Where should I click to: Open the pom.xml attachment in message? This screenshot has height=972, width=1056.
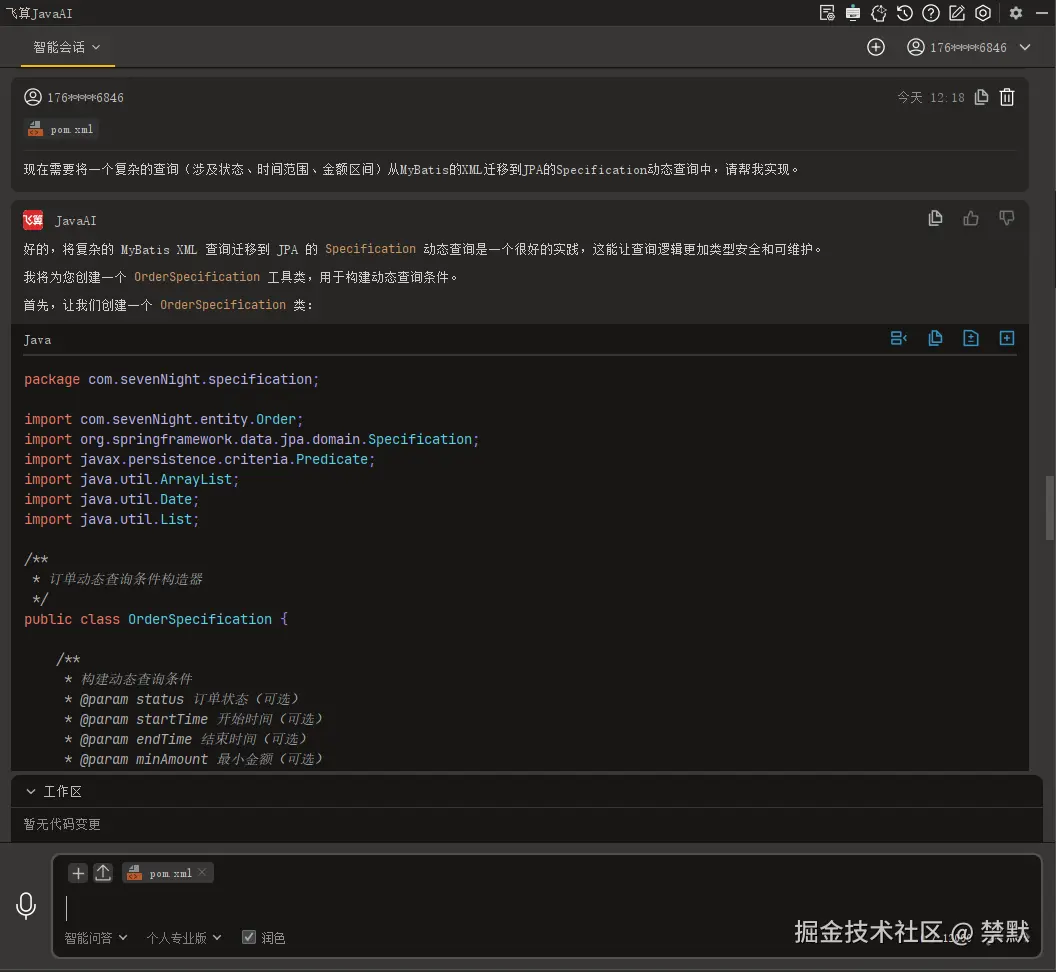61,129
